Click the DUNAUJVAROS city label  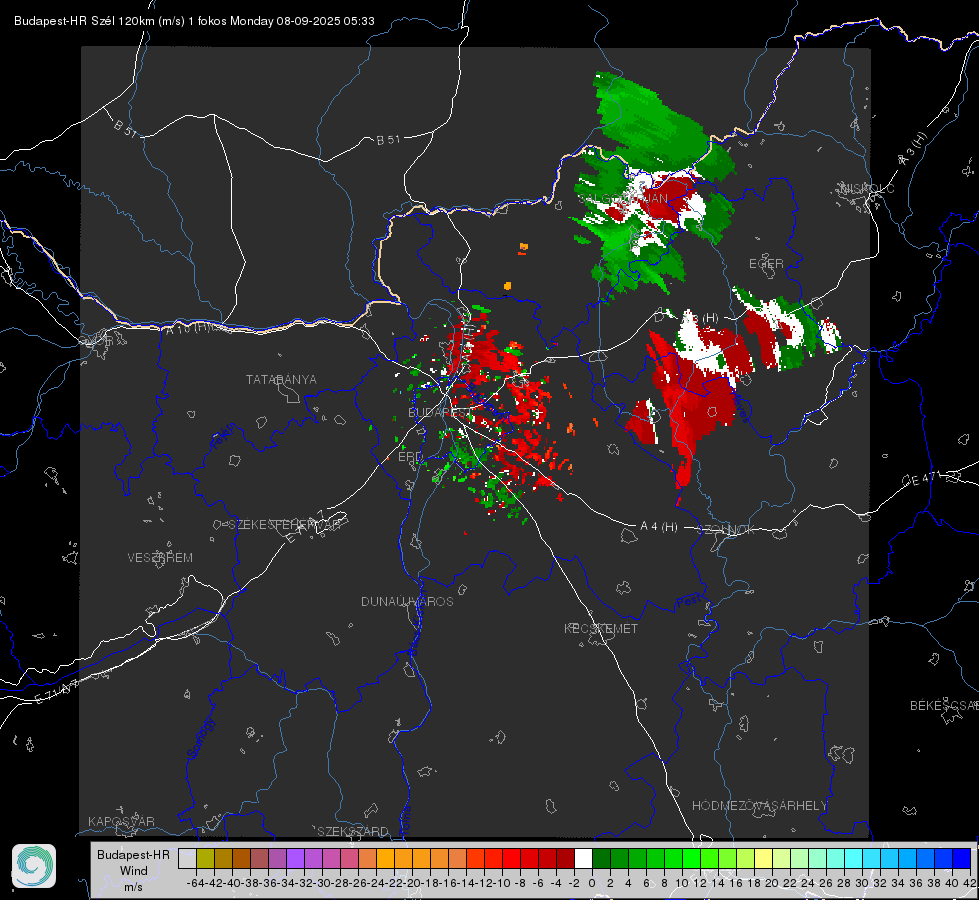(407, 601)
